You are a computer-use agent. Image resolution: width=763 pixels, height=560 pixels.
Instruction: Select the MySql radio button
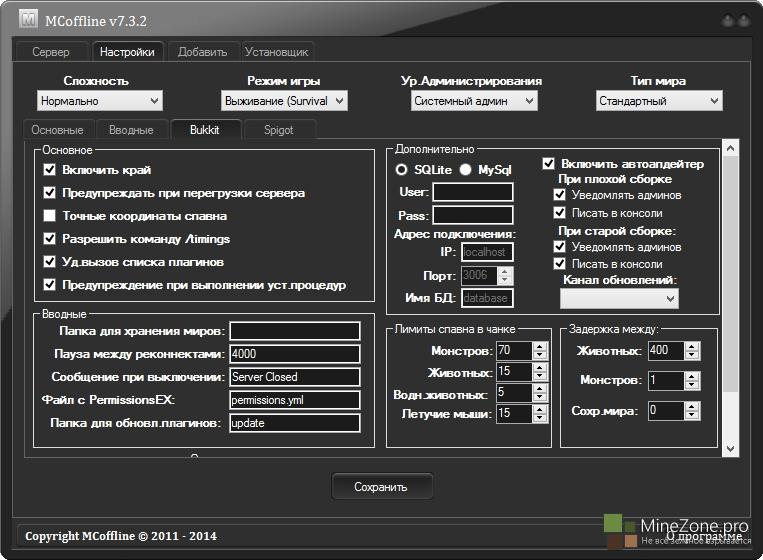pyautogui.click(x=466, y=170)
